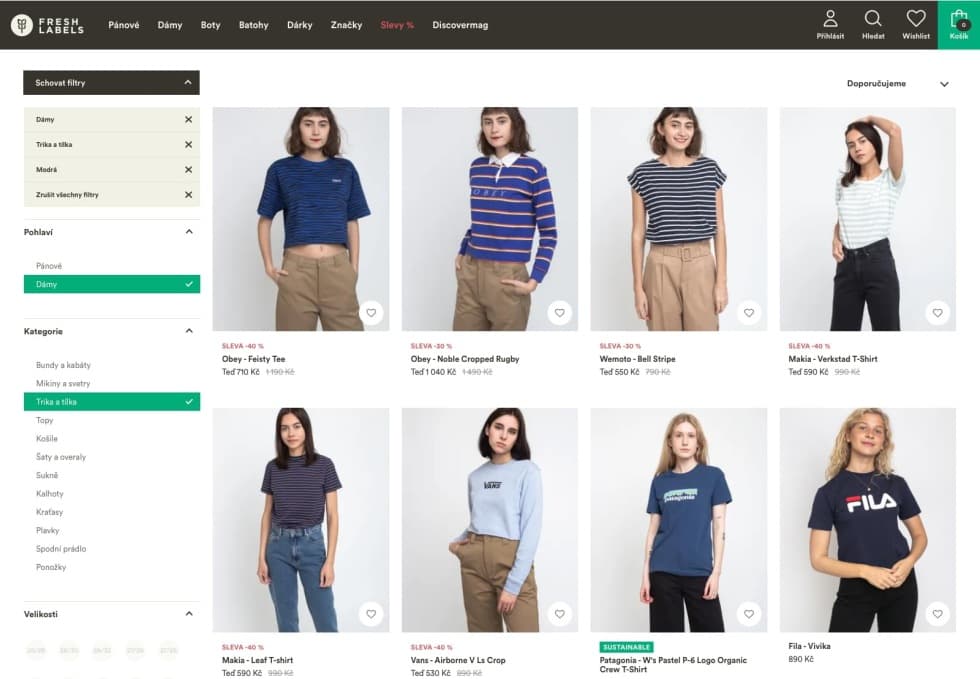Select Plavky category filter

click(48, 530)
